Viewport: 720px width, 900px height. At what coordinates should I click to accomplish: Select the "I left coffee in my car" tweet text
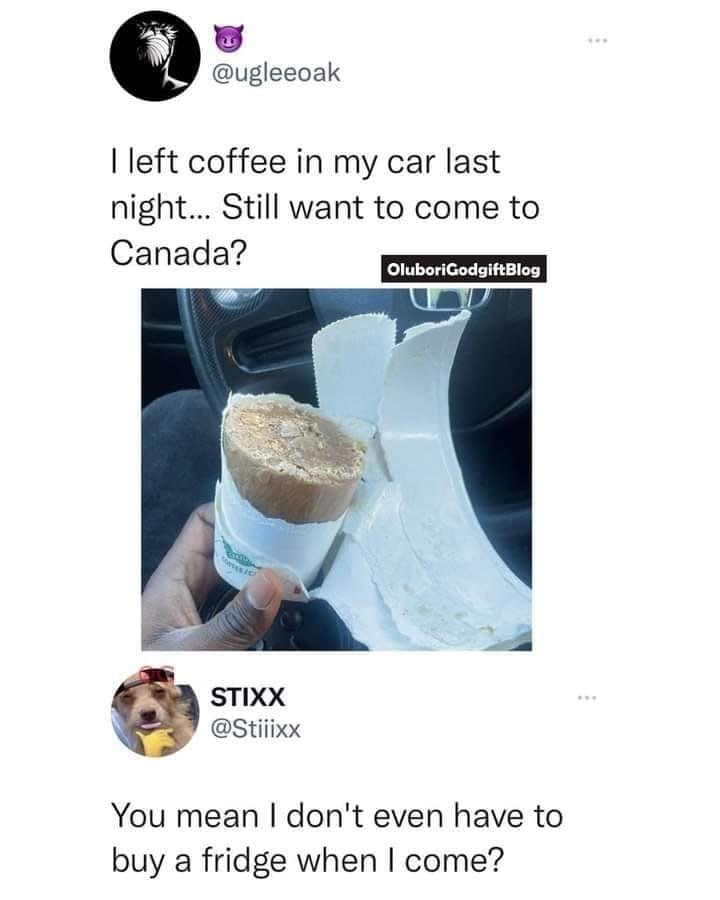pos(325,207)
